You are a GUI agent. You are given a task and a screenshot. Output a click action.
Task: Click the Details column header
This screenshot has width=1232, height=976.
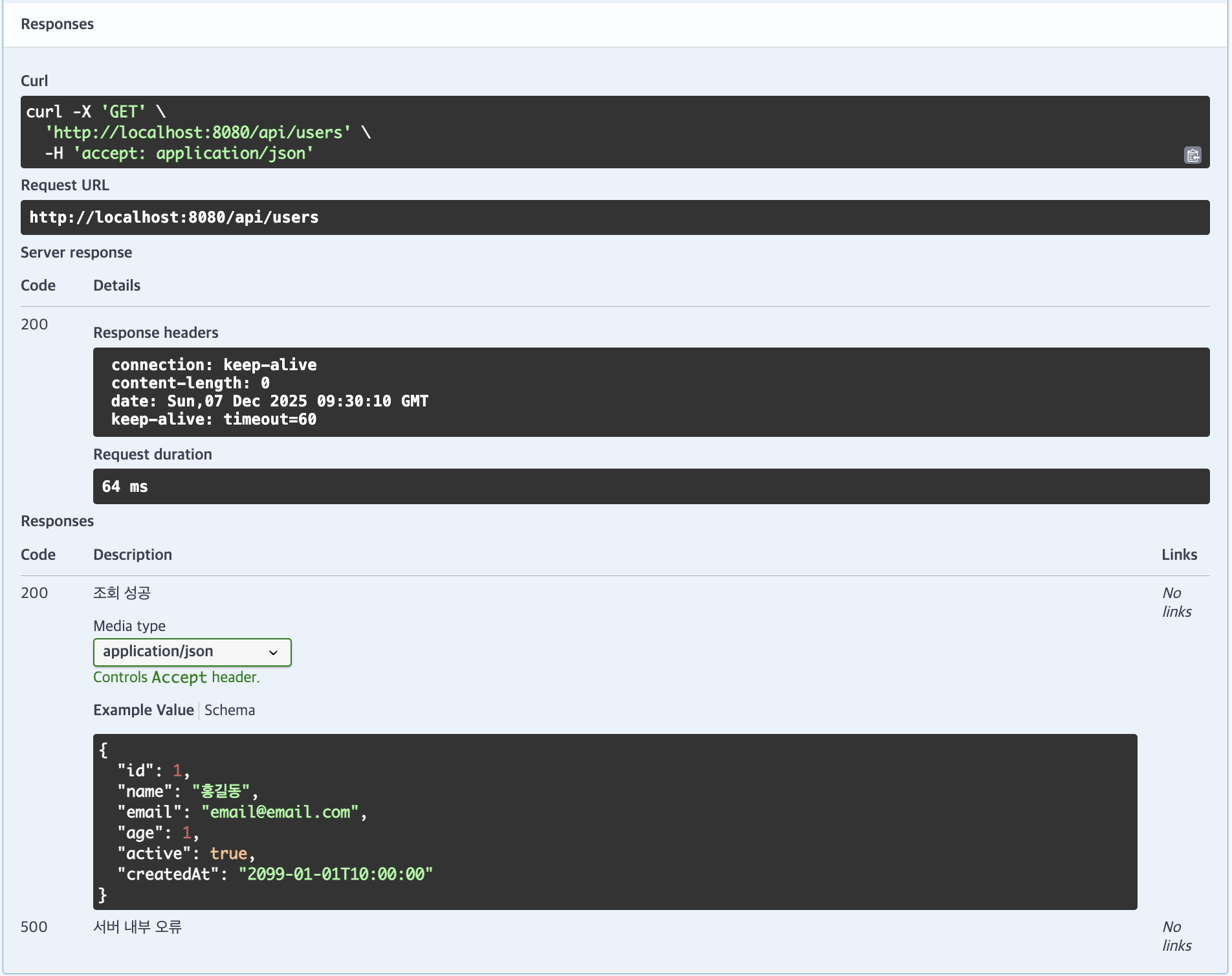116,285
